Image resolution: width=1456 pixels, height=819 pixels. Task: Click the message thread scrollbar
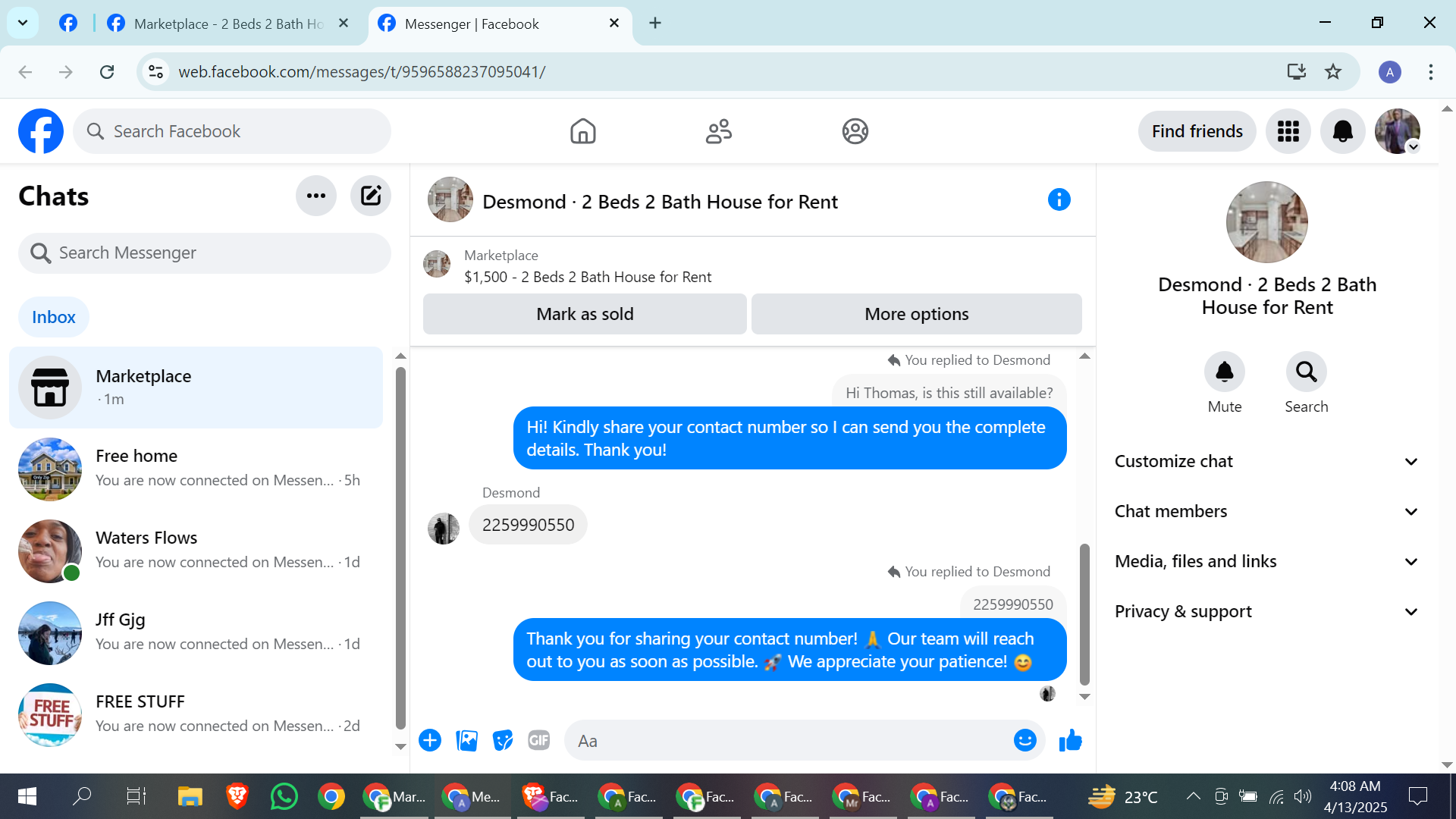[1084, 614]
